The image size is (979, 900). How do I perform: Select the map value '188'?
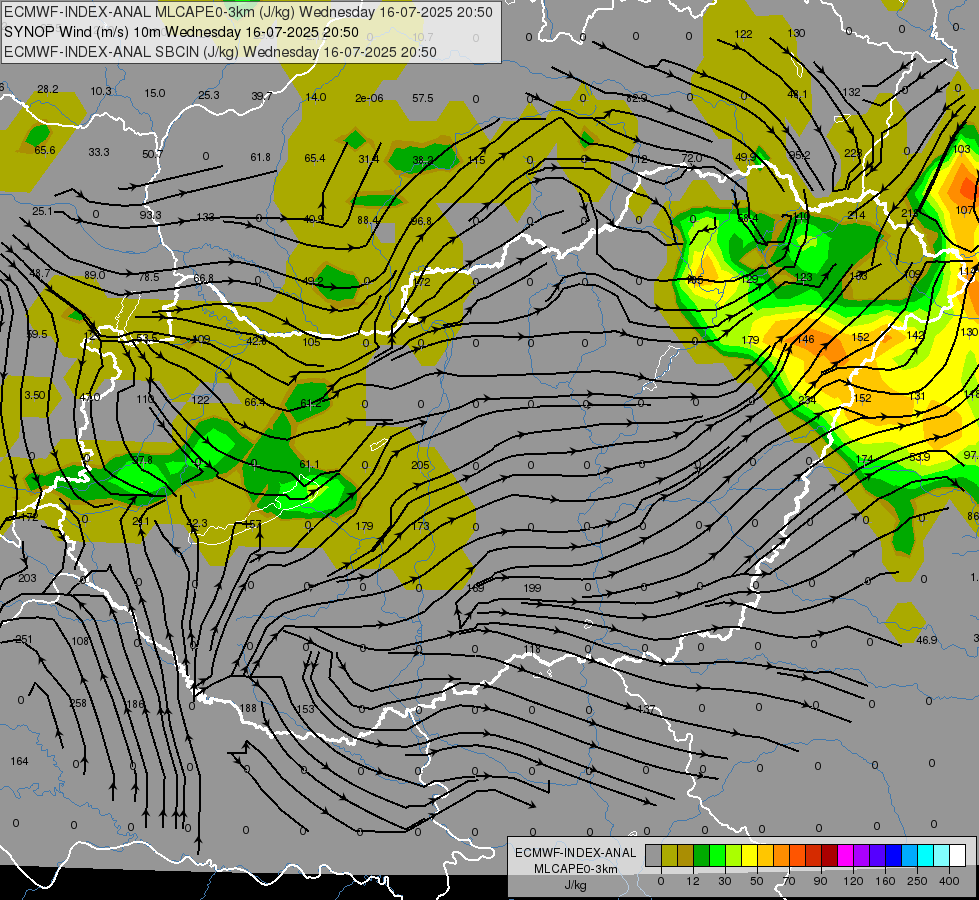[248, 708]
